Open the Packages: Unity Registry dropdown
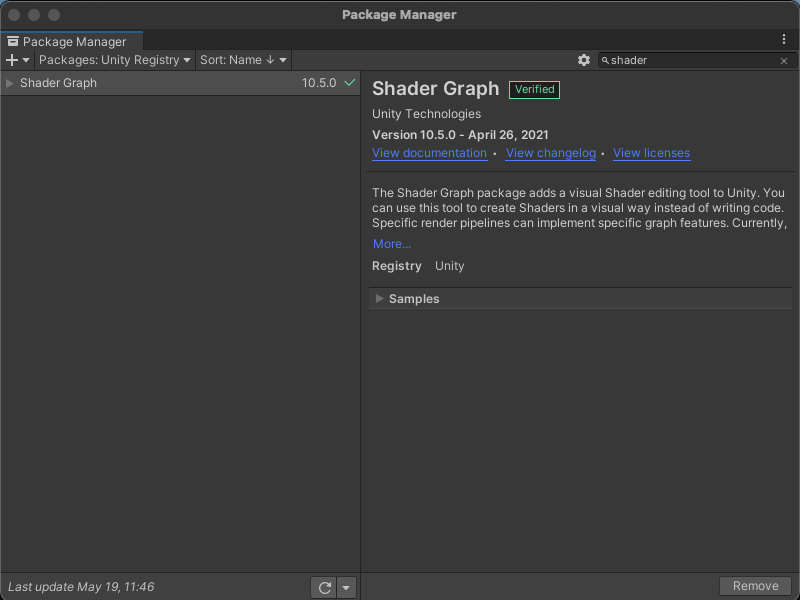 tap(114, 60)
